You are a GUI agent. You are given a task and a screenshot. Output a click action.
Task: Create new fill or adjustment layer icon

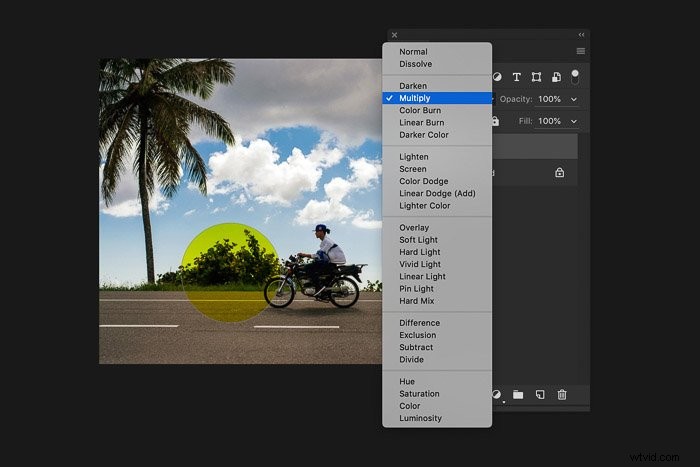497,395
